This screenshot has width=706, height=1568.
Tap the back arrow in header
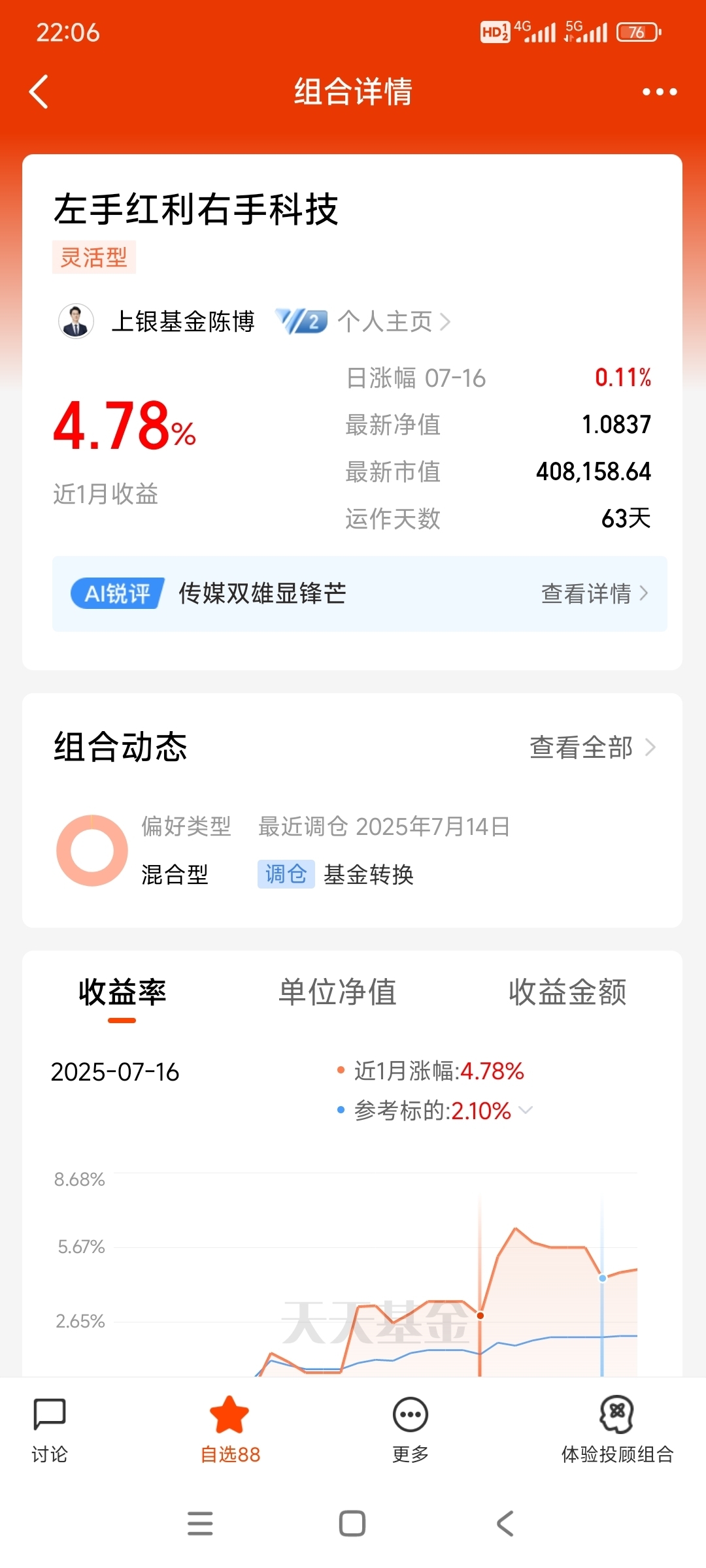(x=39, y=91)
